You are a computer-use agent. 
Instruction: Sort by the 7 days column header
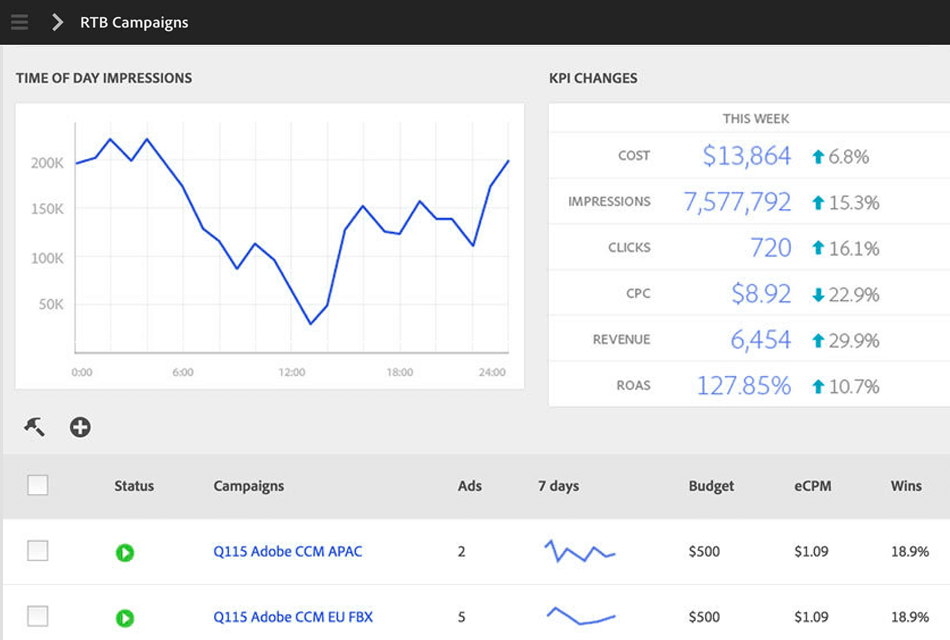point(558,486)
